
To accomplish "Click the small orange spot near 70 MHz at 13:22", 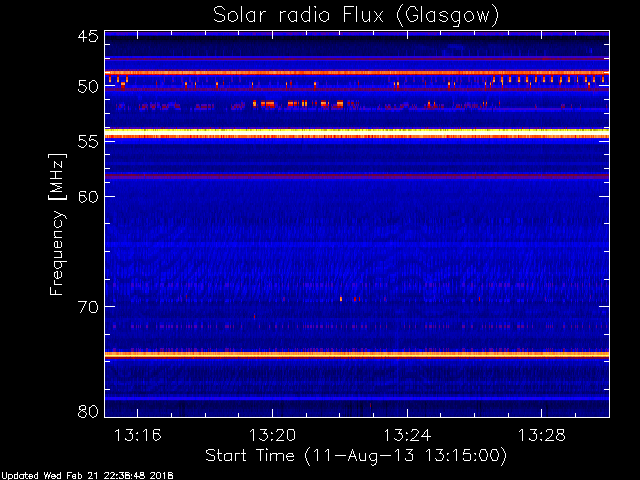I will point(341,299).
